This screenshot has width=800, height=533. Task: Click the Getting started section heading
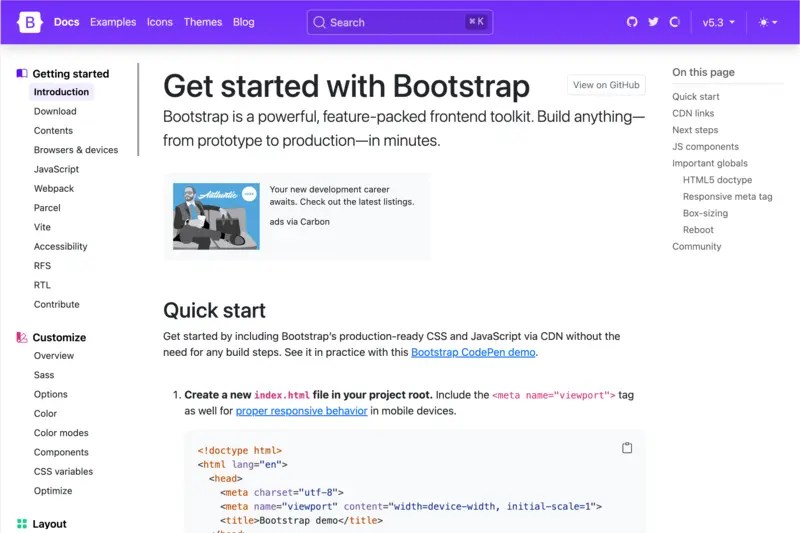point(70,73)
